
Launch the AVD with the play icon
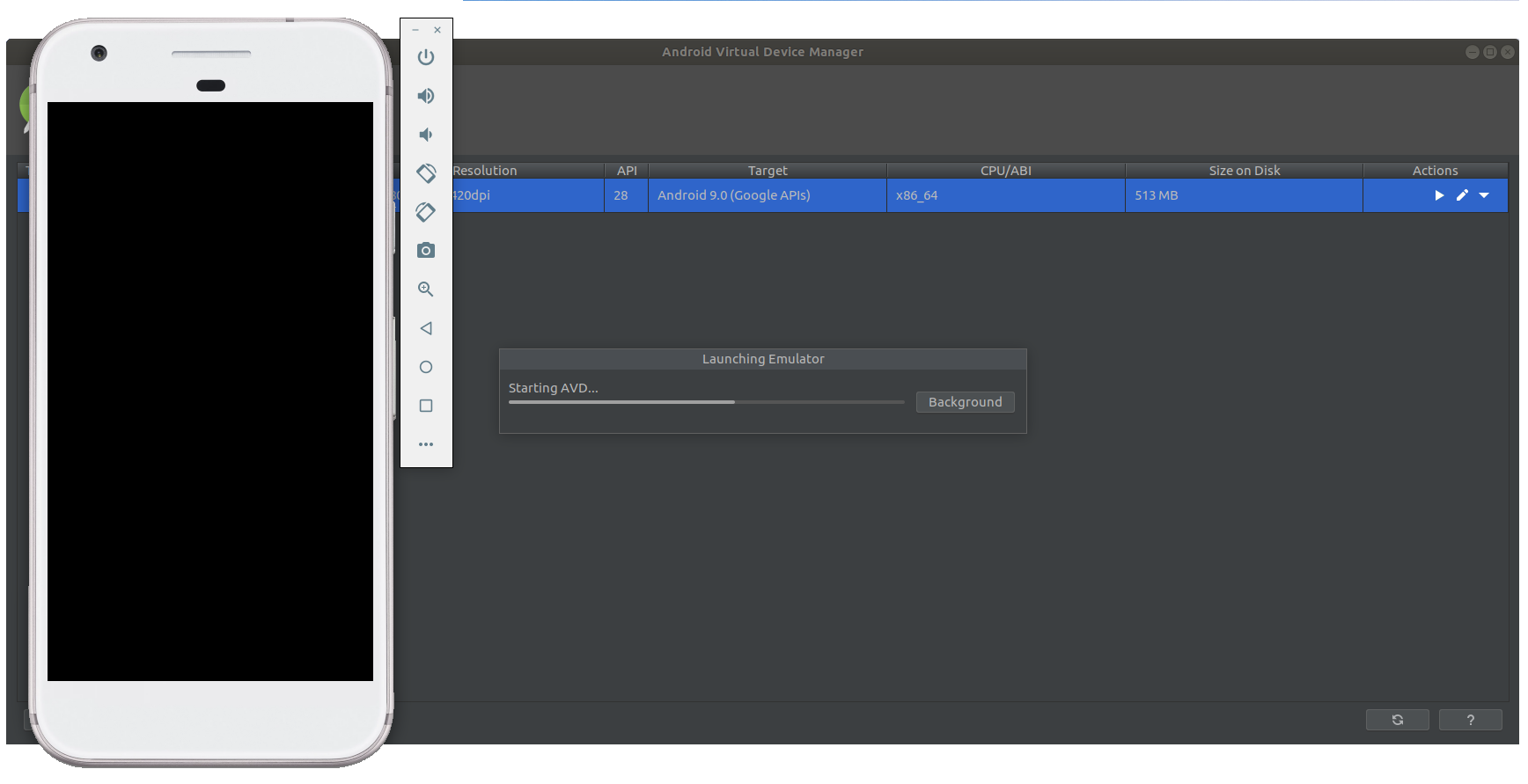point(1439,195)
